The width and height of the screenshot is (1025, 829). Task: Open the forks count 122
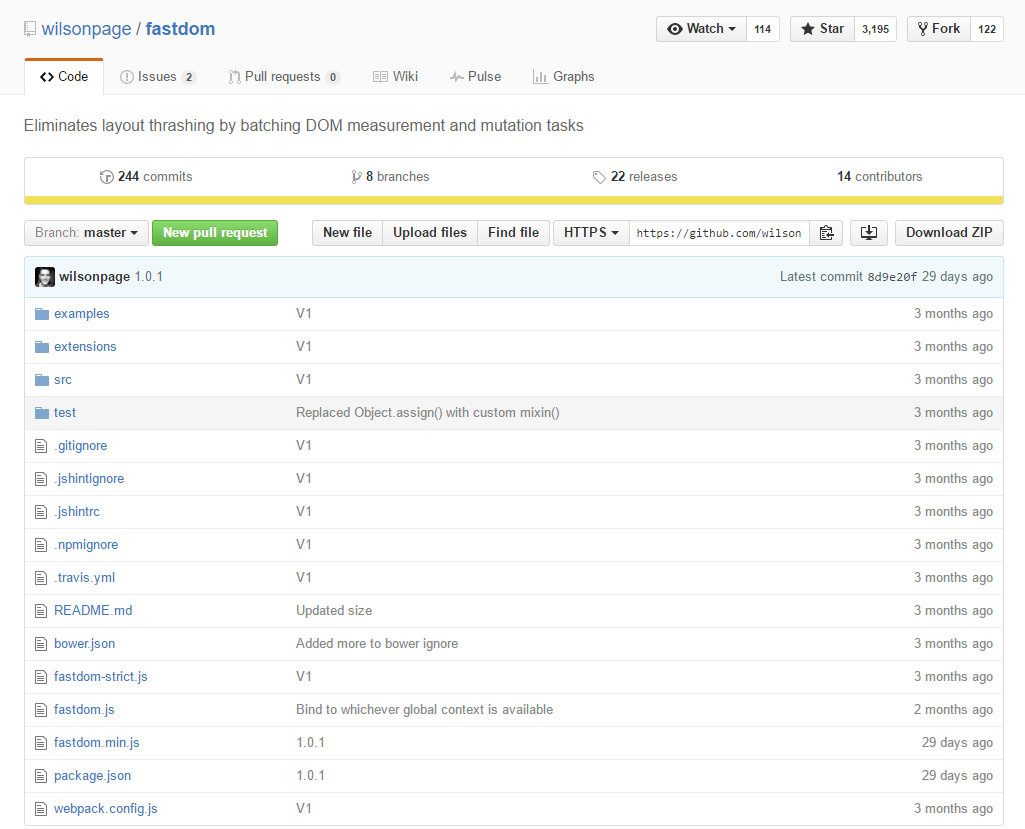[986, 29]
